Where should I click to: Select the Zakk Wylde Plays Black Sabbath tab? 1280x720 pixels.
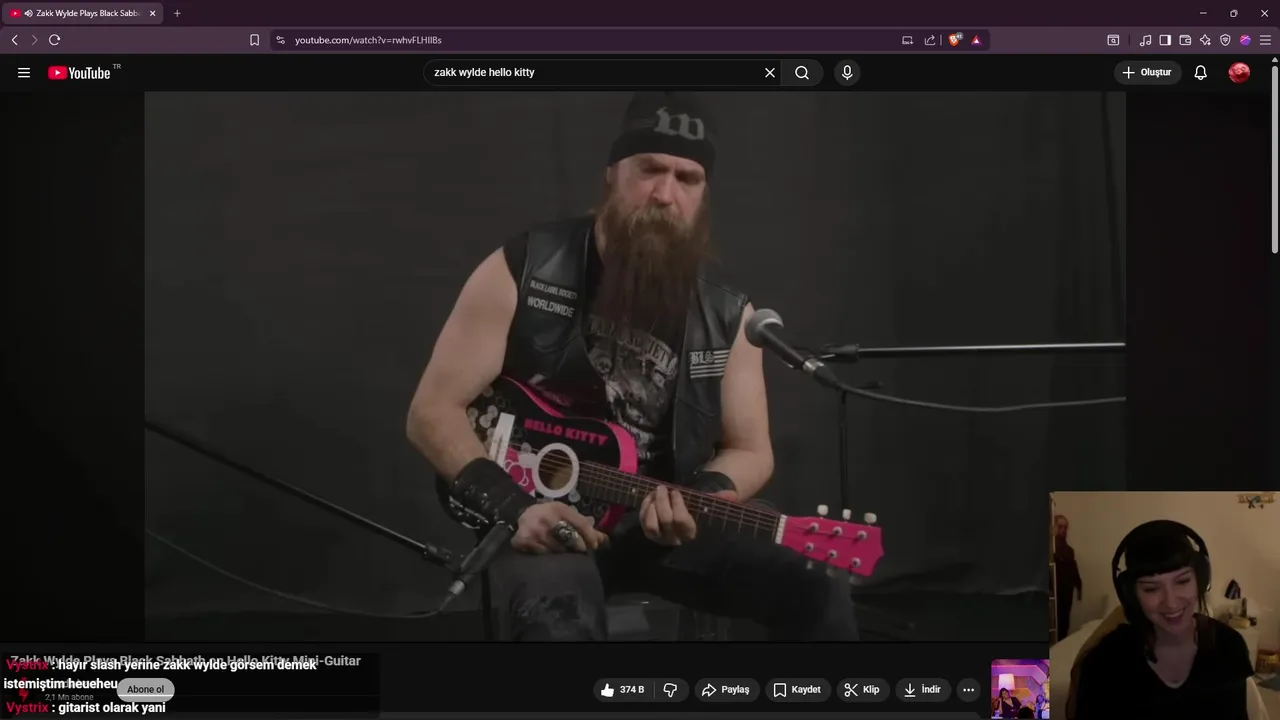click(83, 13)
